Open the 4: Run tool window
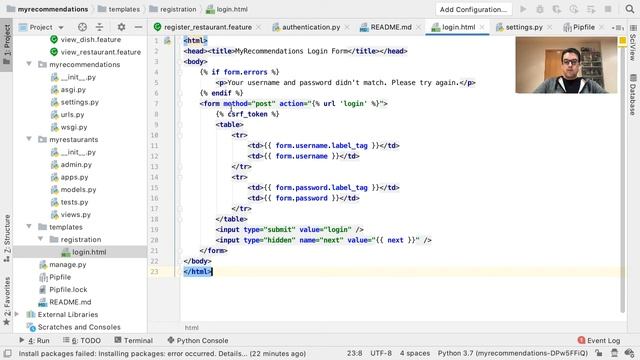 point(34,340)
